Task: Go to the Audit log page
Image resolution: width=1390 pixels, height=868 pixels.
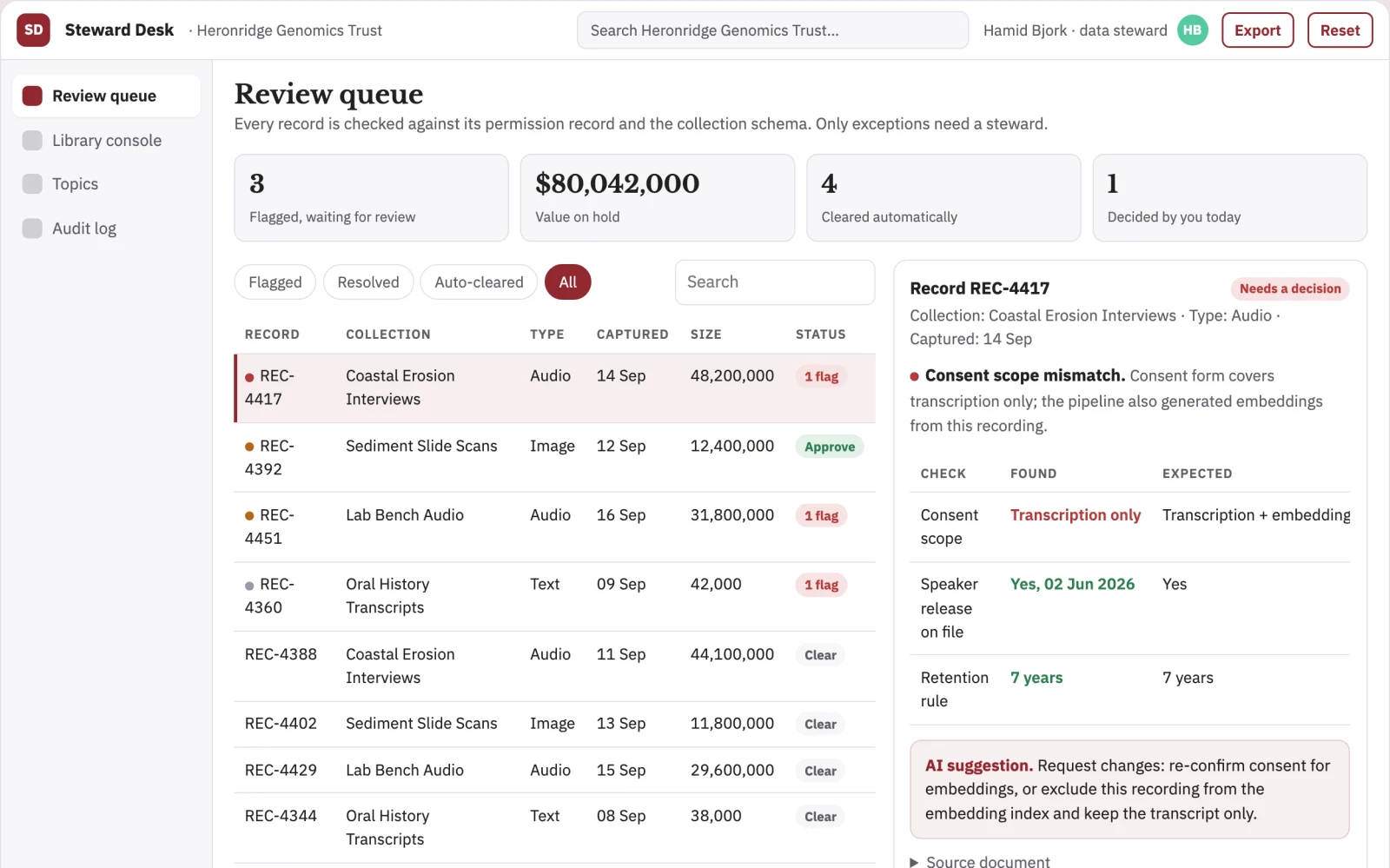Action: pos(106,228)
